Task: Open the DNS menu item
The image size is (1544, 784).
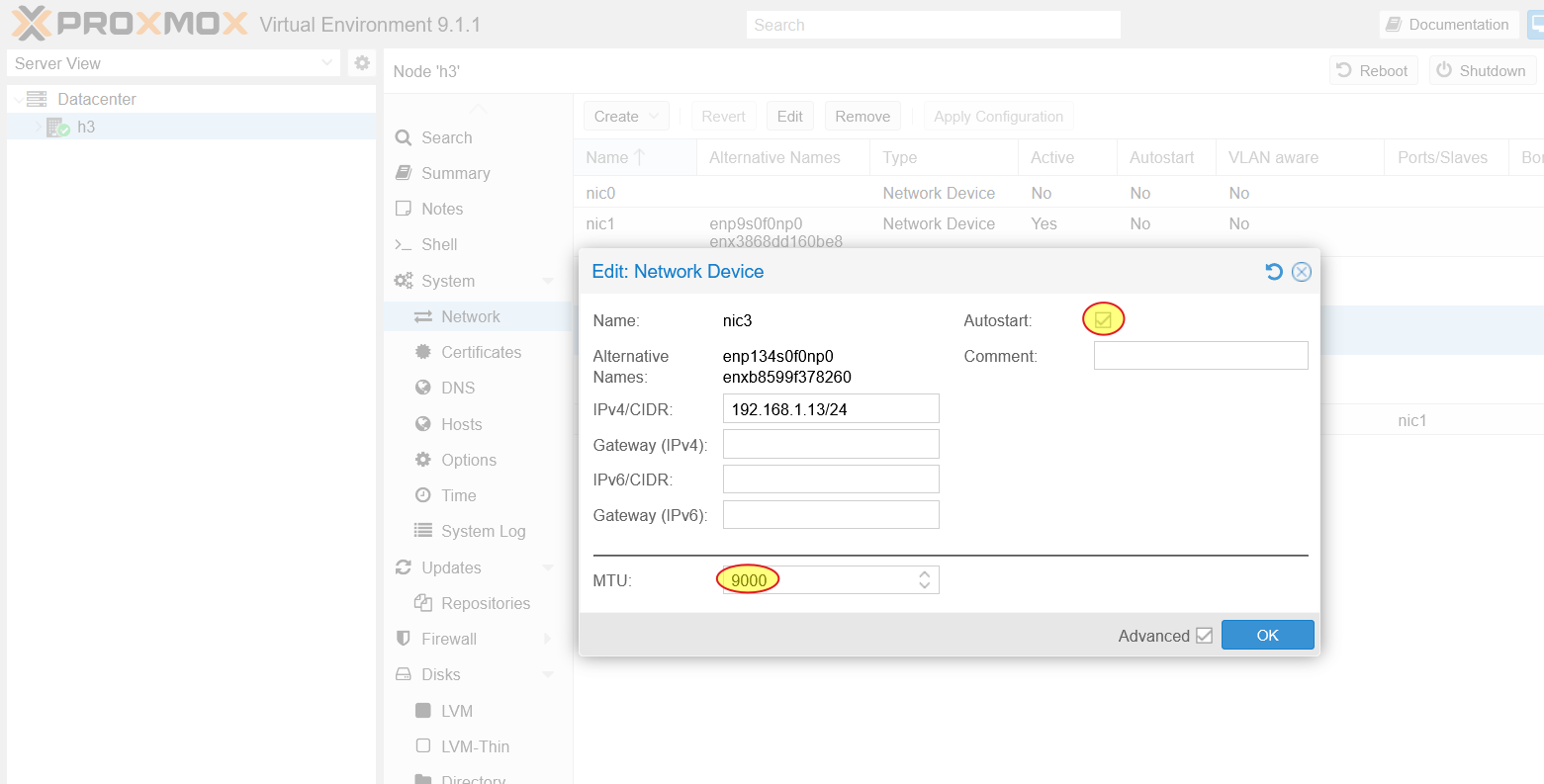Action: (479, 388)
